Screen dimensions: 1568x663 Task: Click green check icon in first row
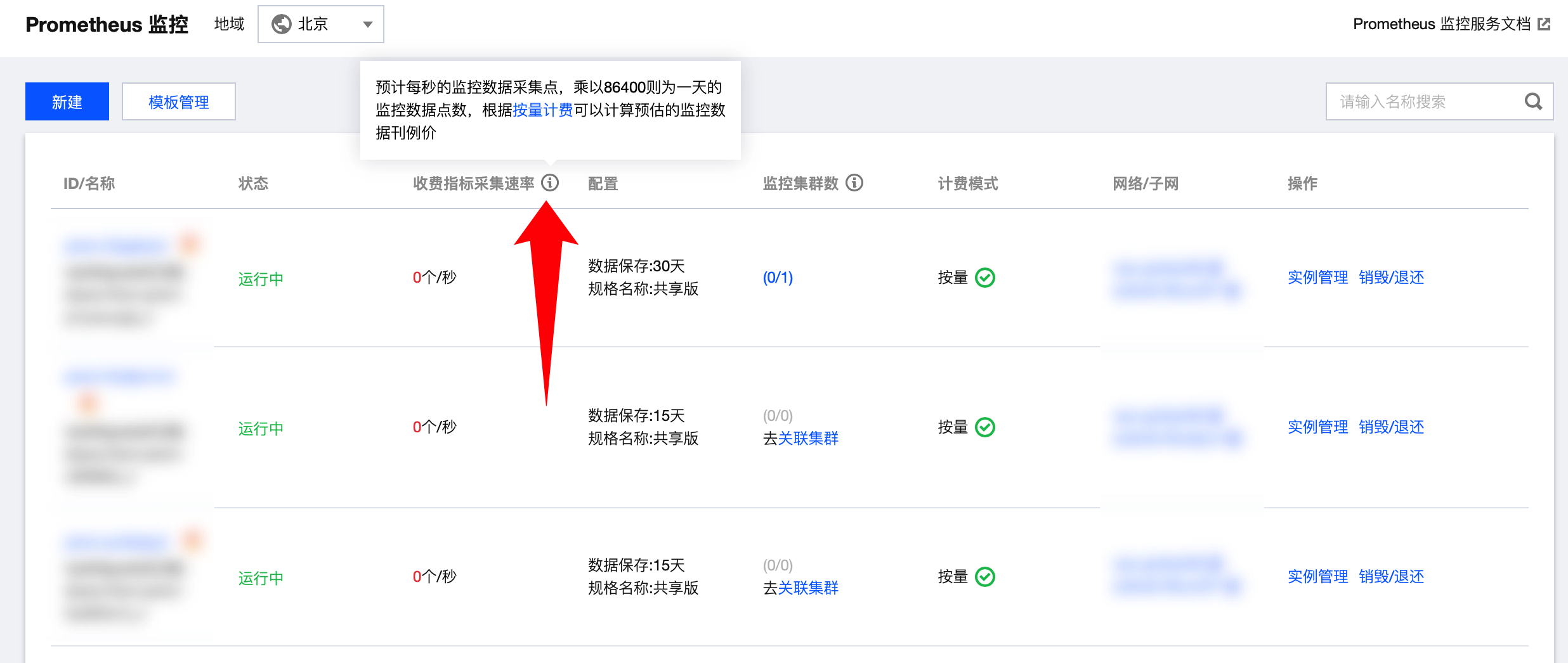point(984,278)
